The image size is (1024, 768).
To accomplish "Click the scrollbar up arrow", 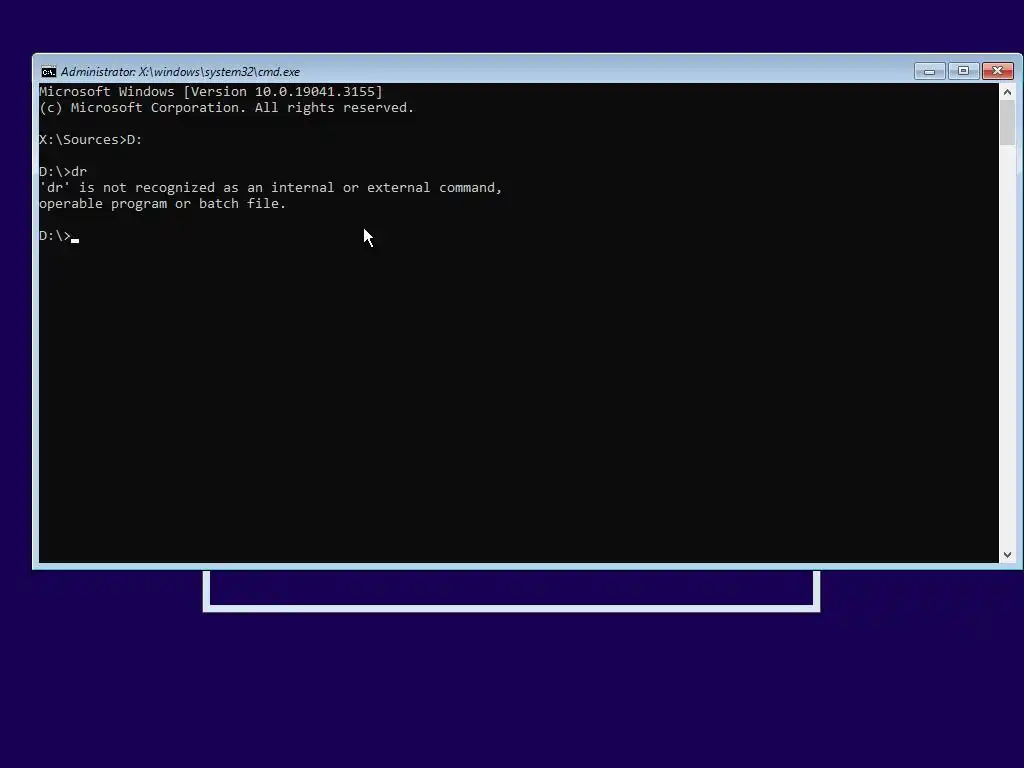I will click(1007, 92).
